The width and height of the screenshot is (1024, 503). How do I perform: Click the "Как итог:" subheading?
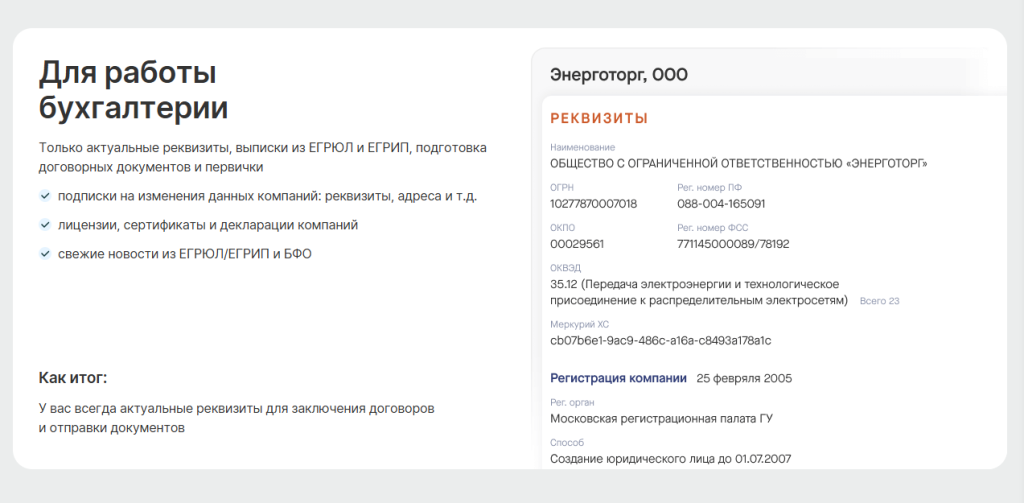[72, 378]
